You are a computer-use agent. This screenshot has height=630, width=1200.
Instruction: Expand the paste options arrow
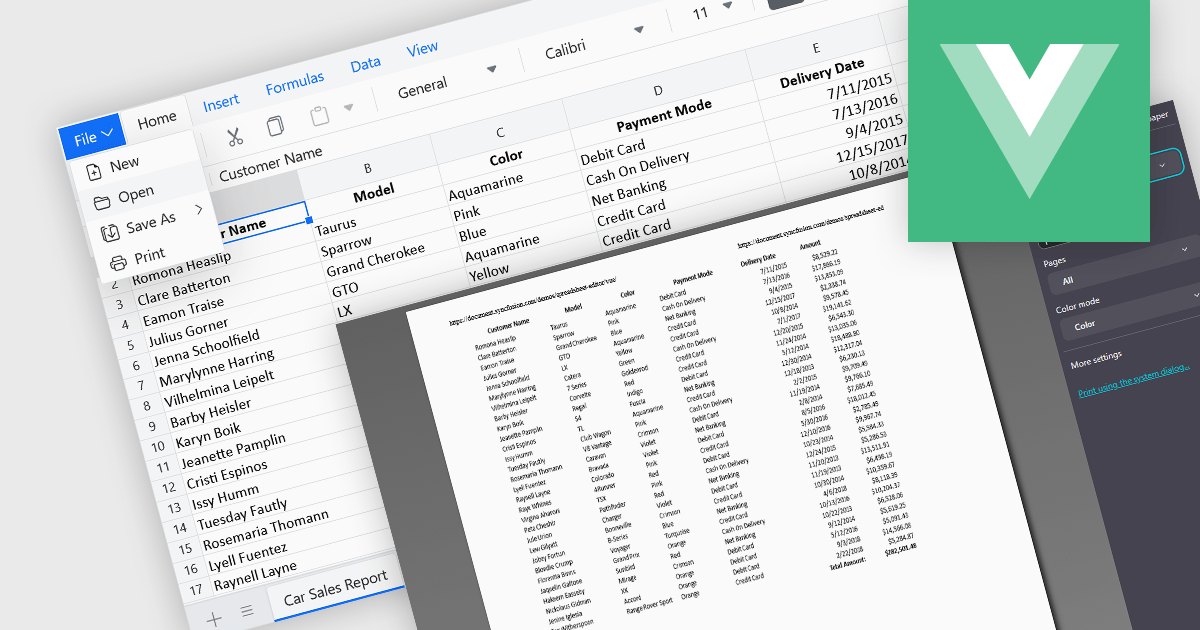coord(348,108)
